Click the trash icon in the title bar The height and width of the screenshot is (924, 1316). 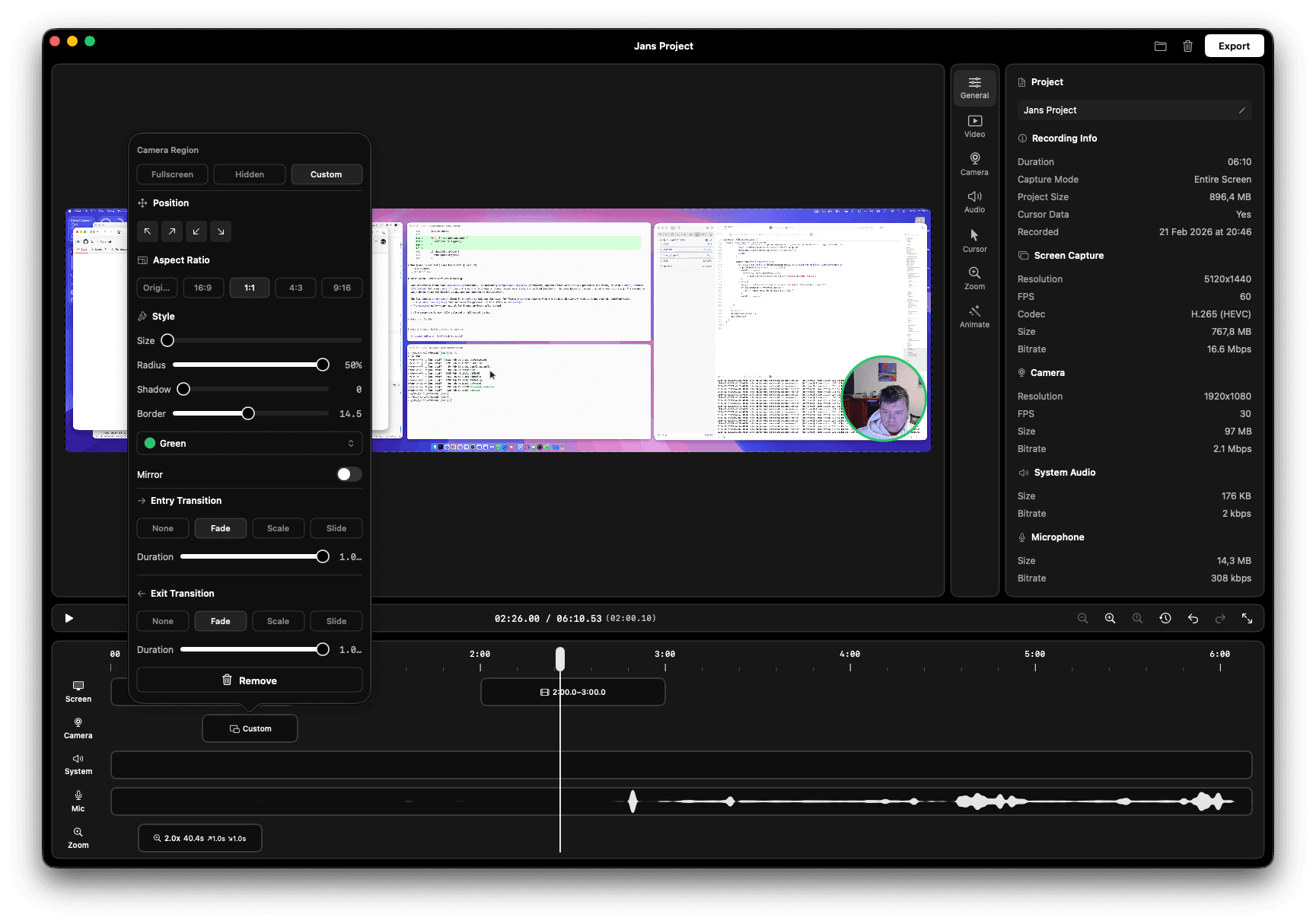[x=1188, y=46]
